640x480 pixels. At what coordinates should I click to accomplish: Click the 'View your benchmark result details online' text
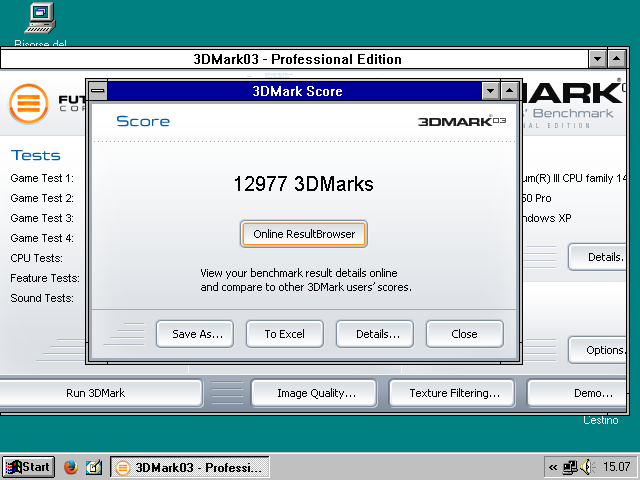pos(298,273)
